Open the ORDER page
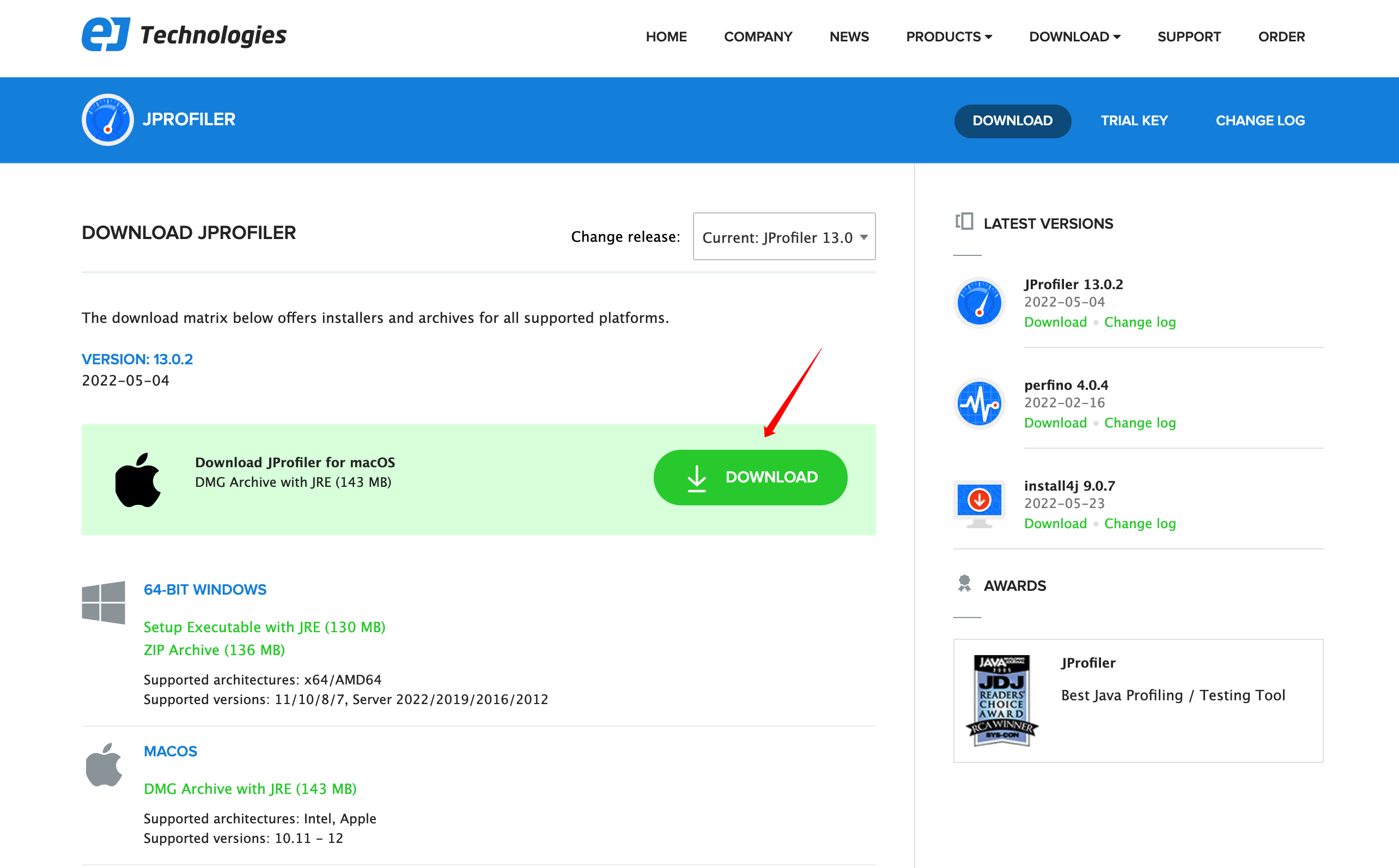 point(1281,36)
